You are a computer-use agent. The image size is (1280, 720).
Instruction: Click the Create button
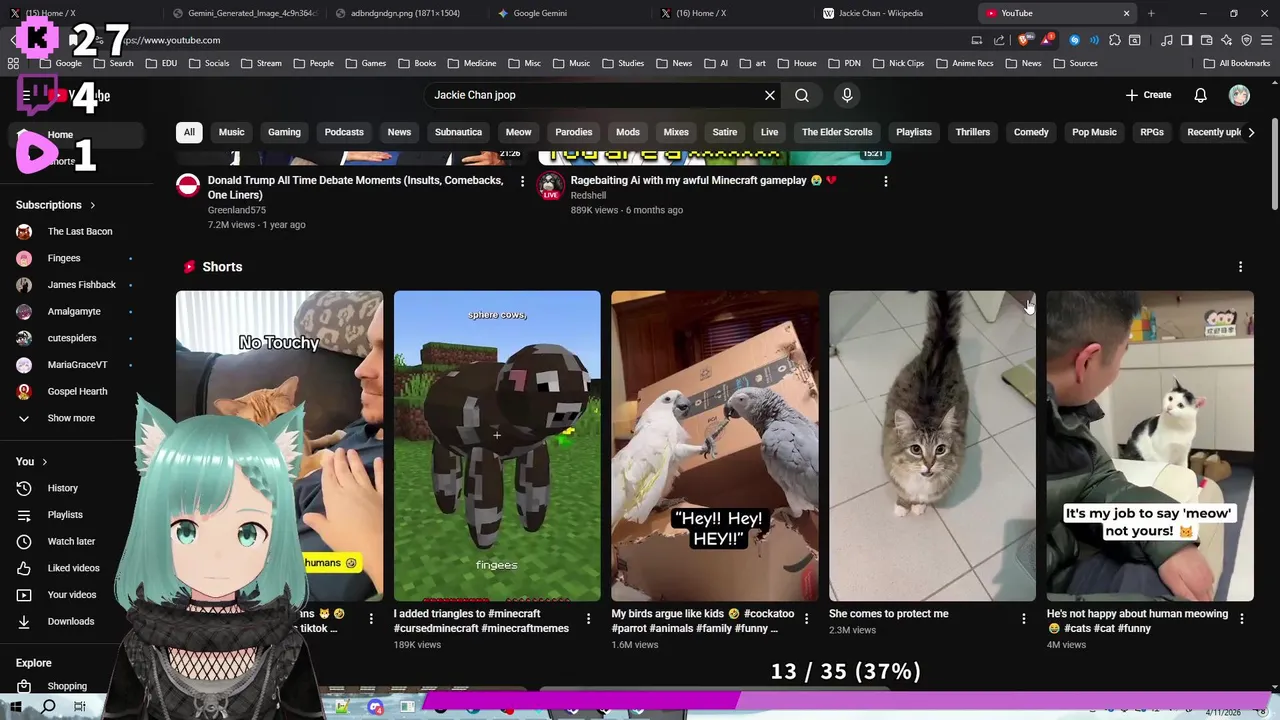[1148, 95]
